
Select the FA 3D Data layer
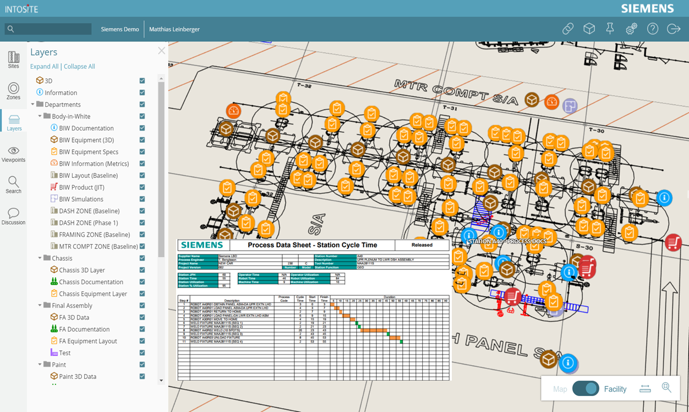[74, 318]
